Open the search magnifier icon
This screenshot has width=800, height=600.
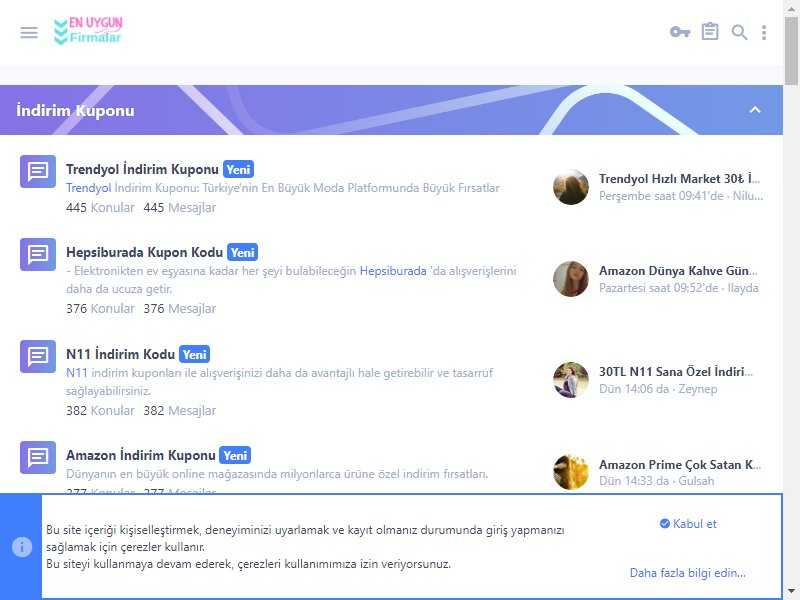(x=739, y=33)
